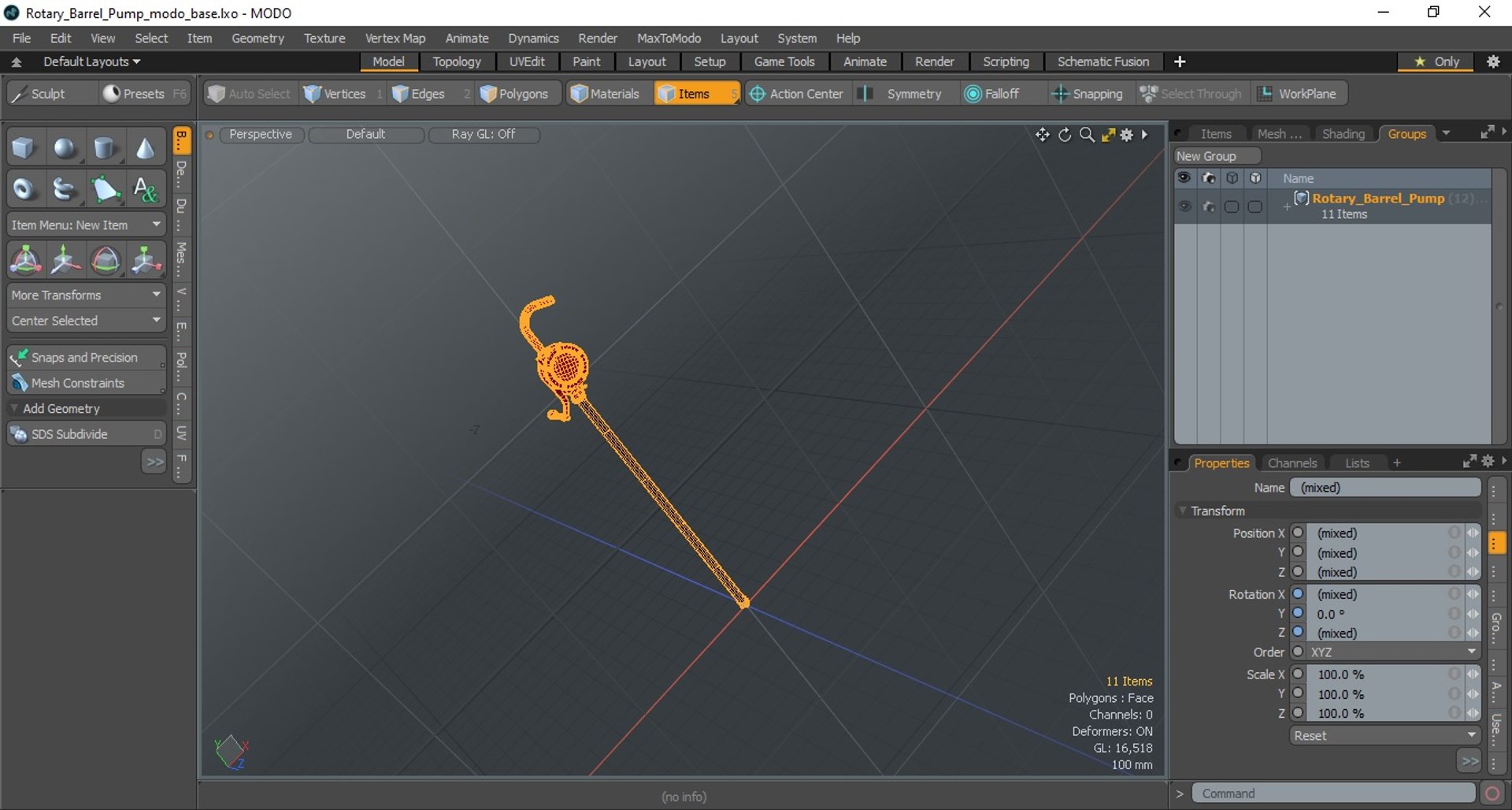The width and height of the screenshot is (1512, 810).
Task: Click the viewport pan icon
Action: [1043, 135]
